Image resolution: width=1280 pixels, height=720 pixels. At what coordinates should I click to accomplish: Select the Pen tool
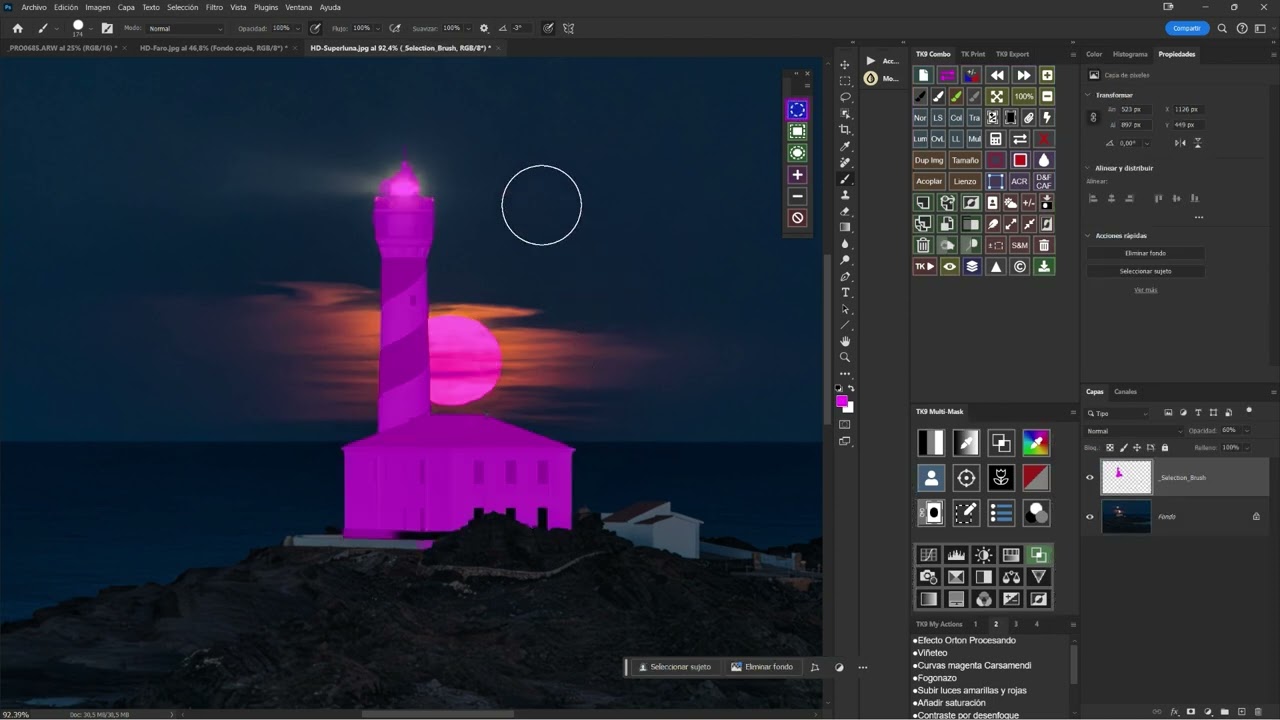[x=845, y=276]
